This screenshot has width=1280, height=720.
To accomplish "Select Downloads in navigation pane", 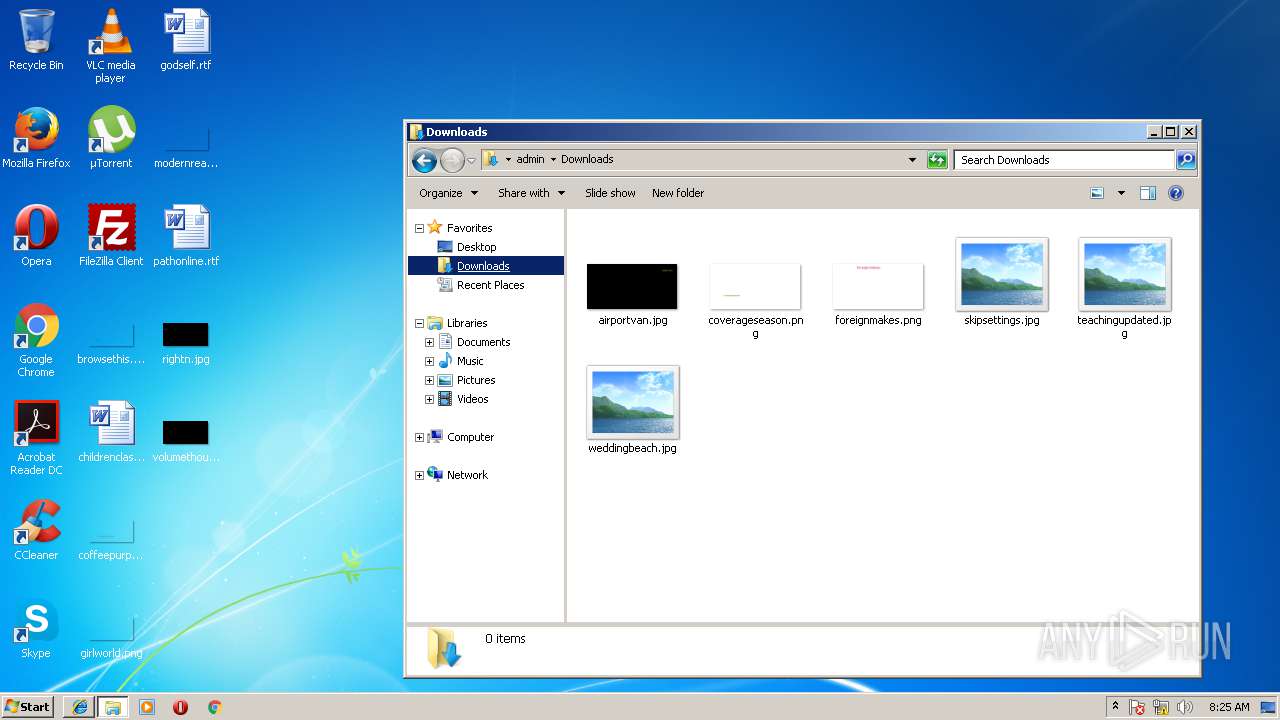I will (x=483, y=266).
